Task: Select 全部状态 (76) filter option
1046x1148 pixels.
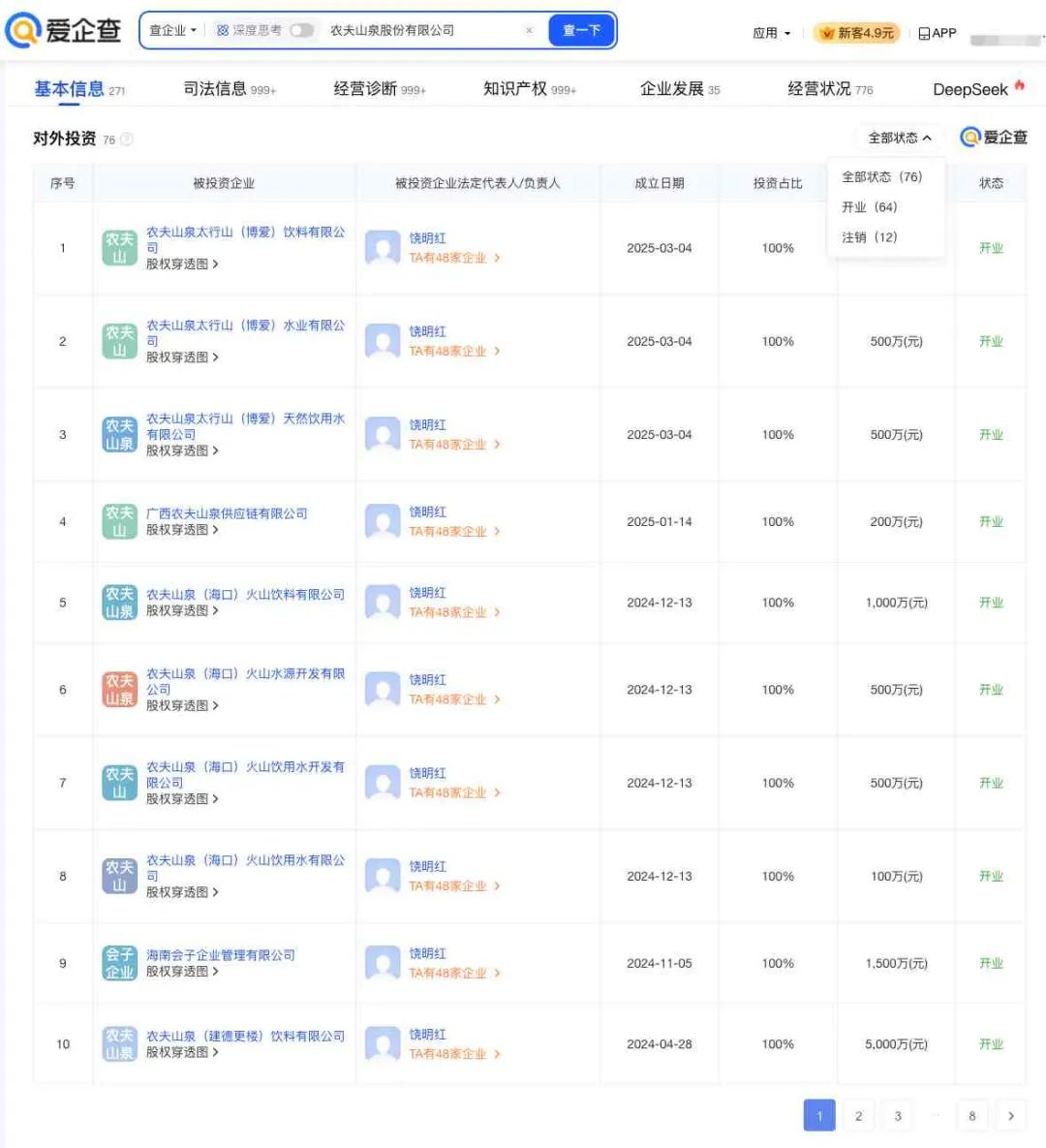Action: pyautogui.click(x=881, y=177)
